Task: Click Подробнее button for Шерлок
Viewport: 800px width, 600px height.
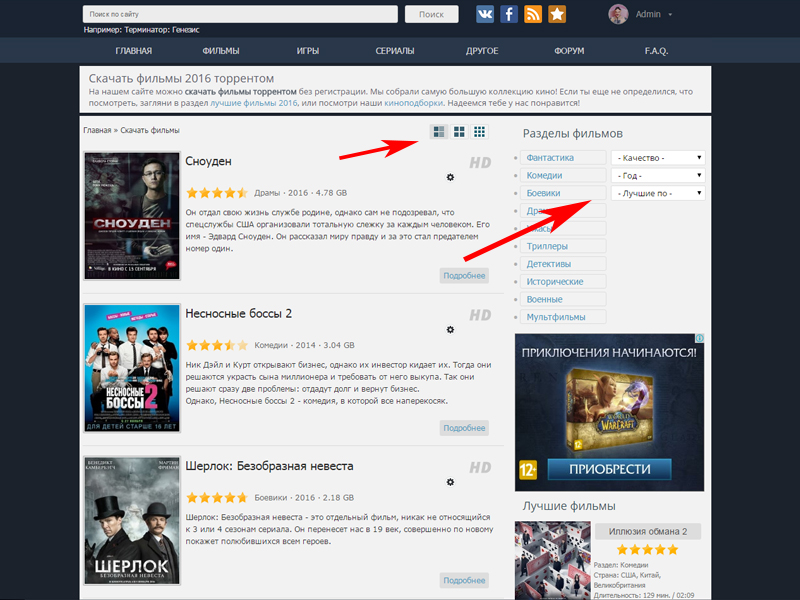Action: coord(464,580)
